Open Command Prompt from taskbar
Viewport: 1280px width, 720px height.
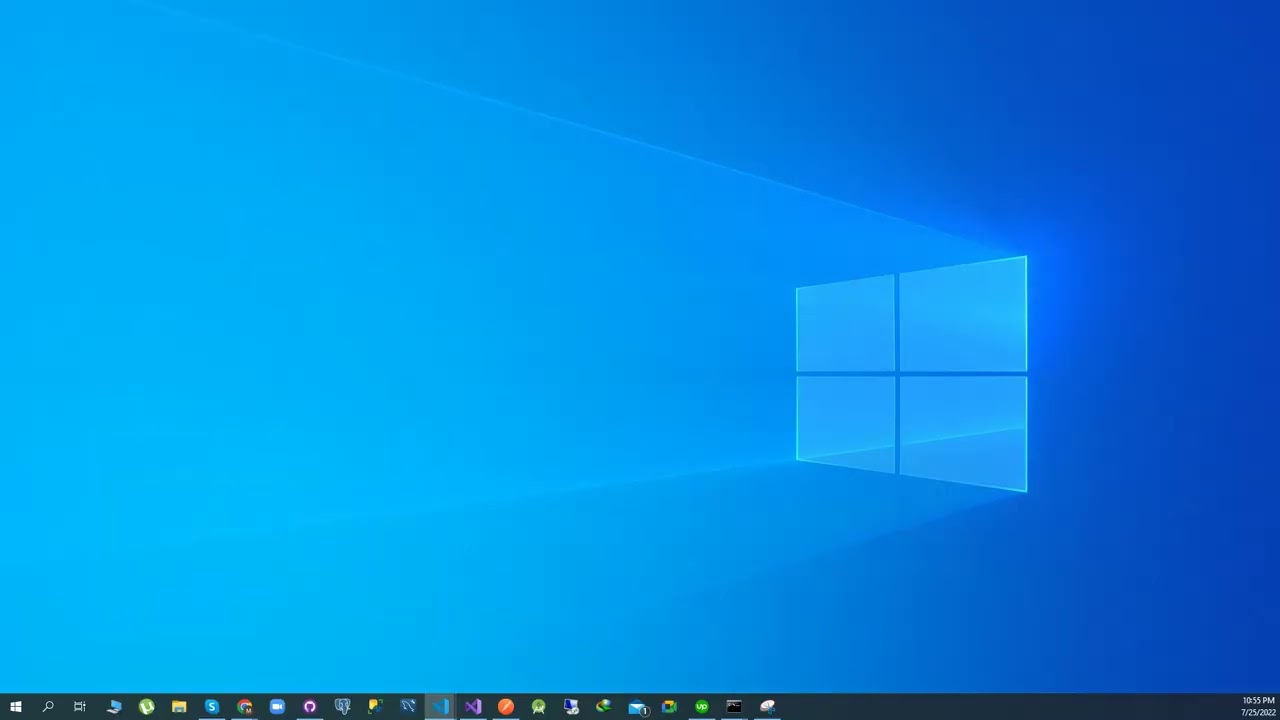(734, 707)
